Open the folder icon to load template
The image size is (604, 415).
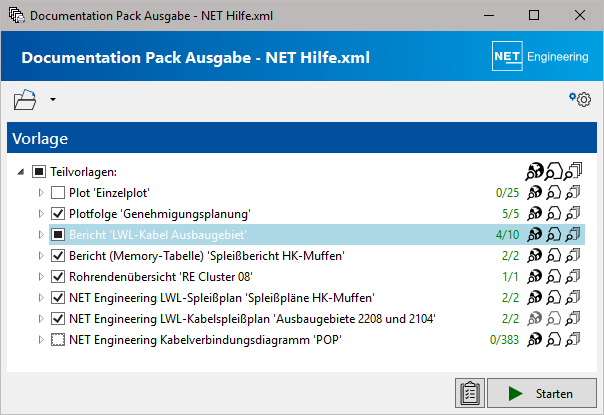tap(25, 100)
